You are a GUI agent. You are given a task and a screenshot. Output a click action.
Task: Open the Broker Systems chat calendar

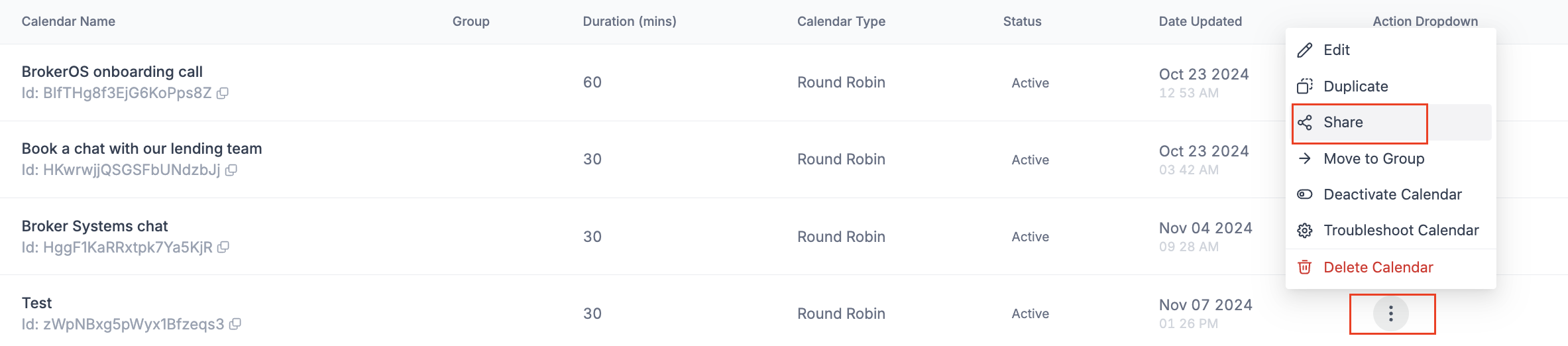click(x=95, y=226)
